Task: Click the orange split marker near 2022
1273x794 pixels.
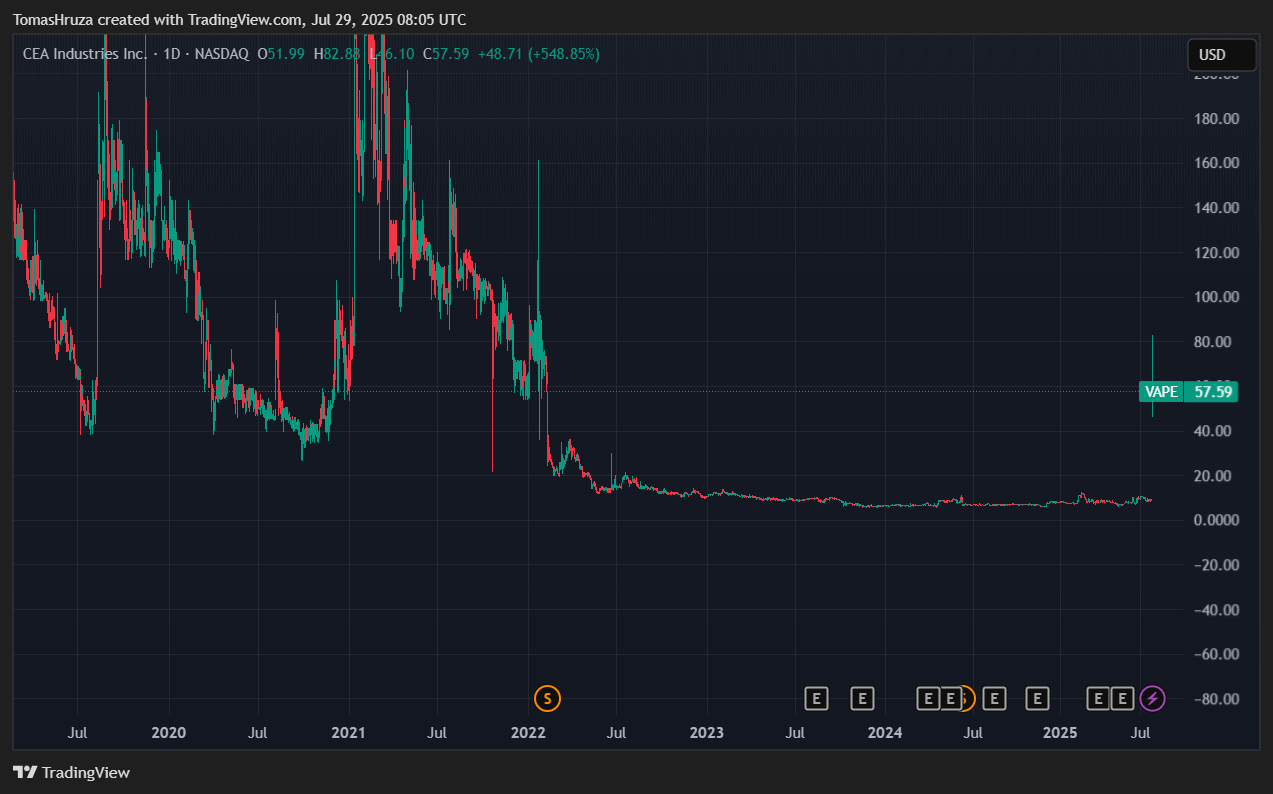Action: (547, 698)
